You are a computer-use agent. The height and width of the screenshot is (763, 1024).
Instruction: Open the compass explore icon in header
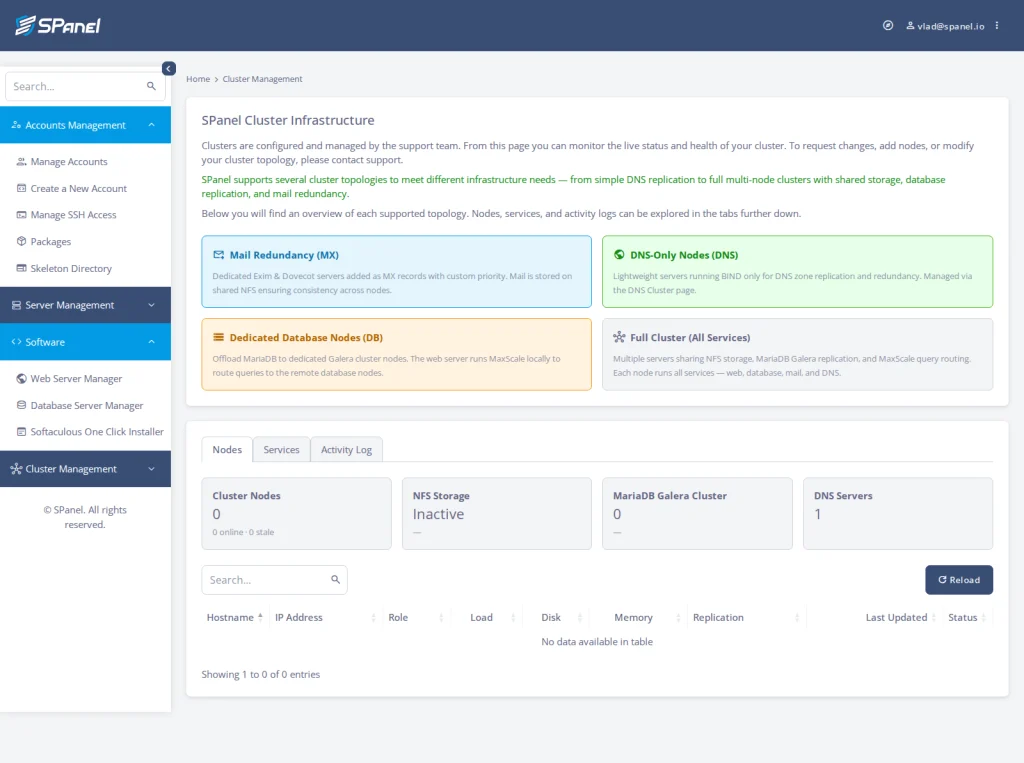888,25
